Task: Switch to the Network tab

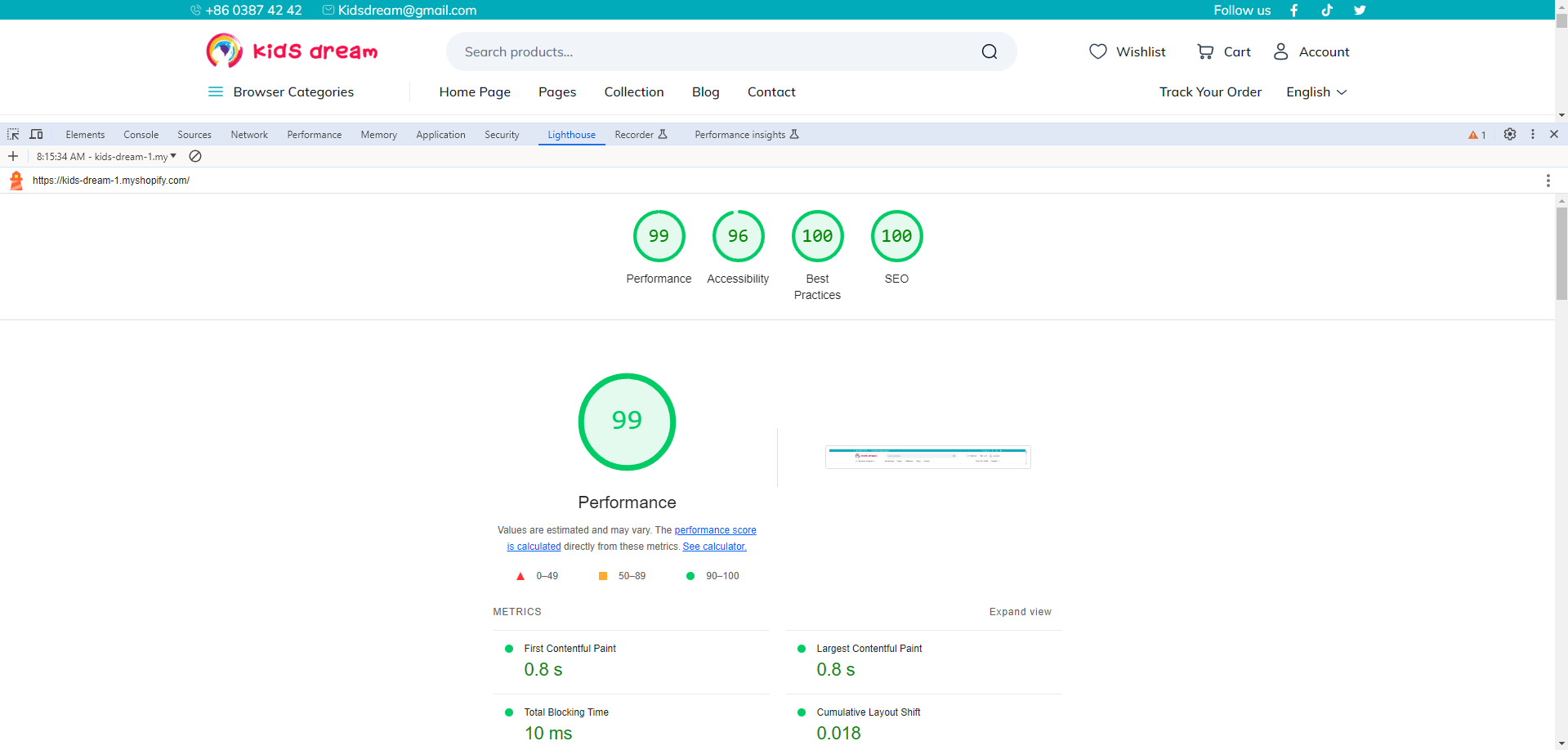Action: [249, 135]
